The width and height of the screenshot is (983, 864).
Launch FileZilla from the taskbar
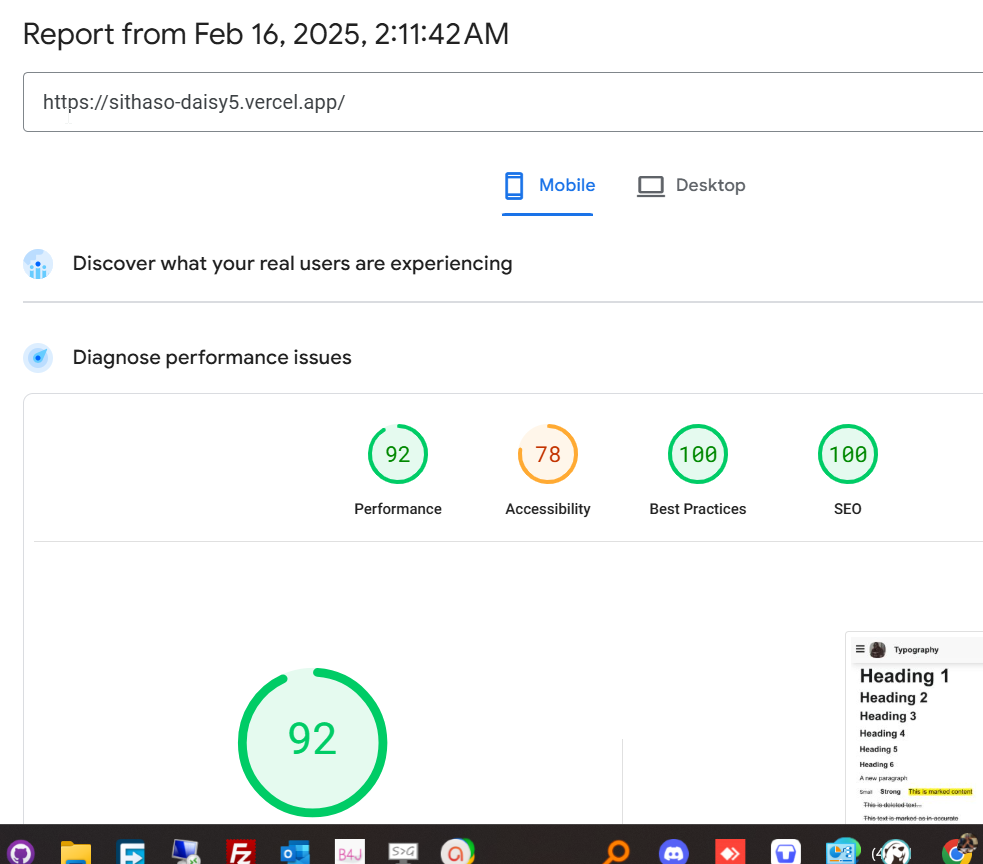coord(240,851)
